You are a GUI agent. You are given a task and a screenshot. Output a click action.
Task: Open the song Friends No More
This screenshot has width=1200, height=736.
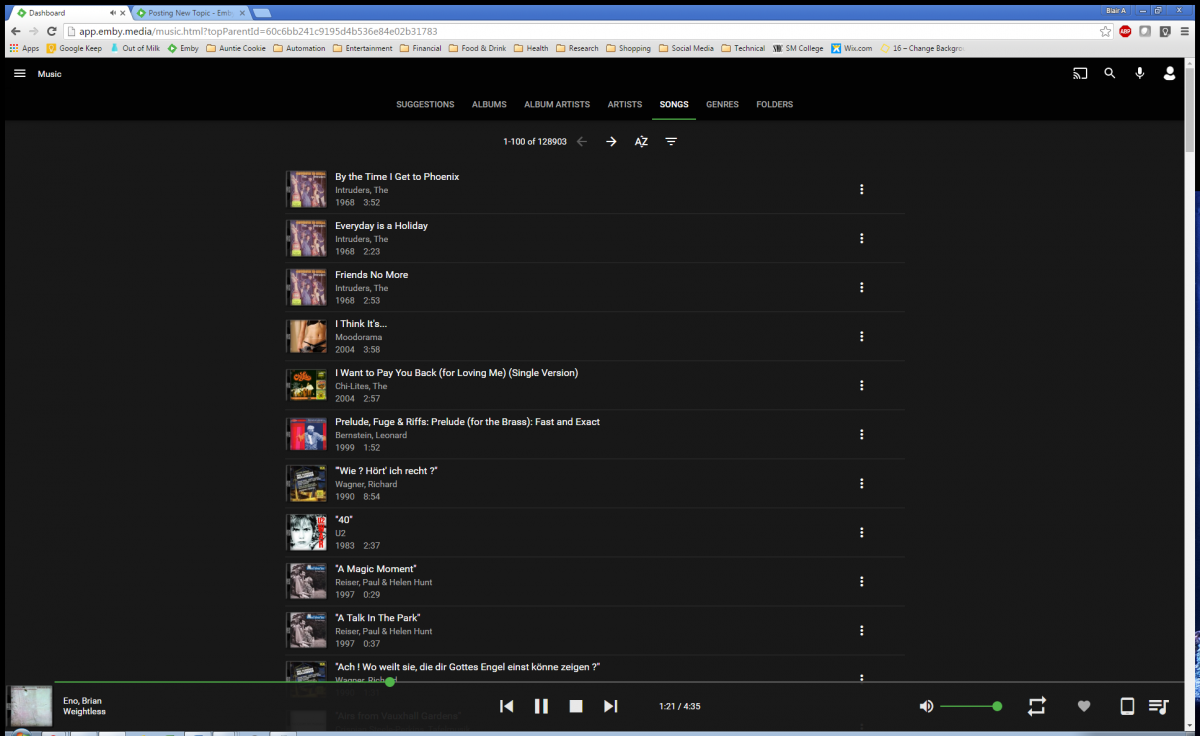tap(371, 275)
